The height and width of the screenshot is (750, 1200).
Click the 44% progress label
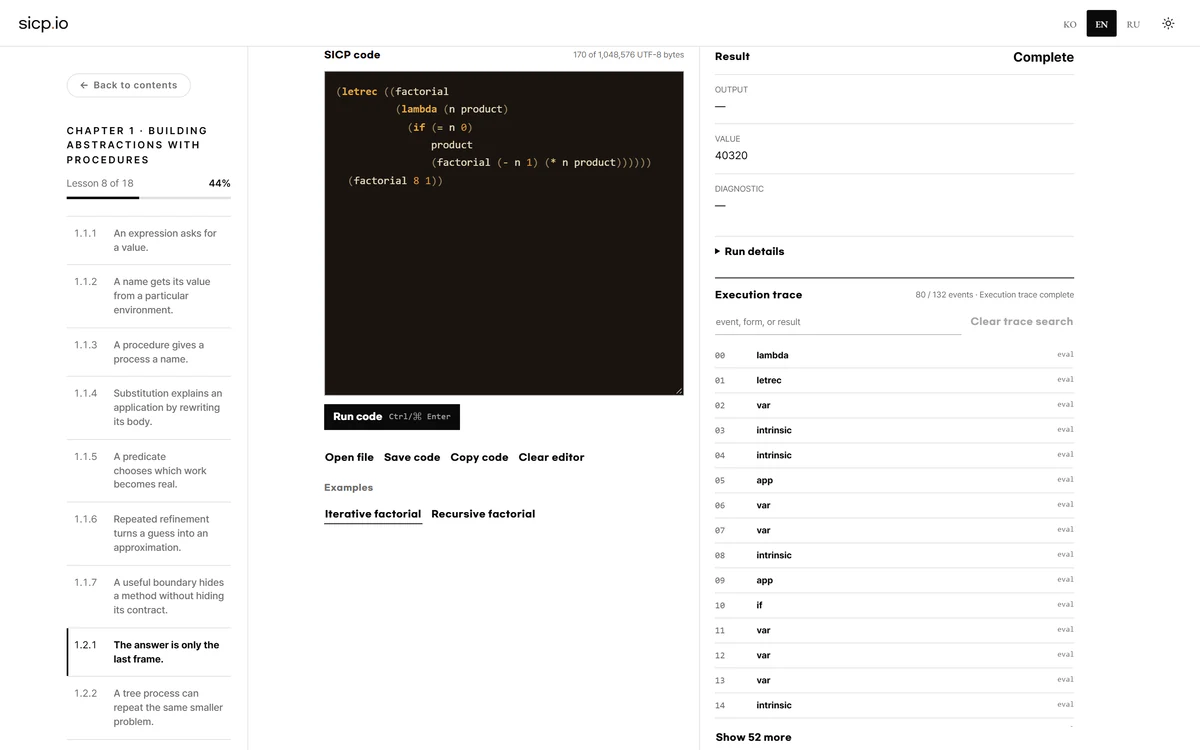(219, 183)
